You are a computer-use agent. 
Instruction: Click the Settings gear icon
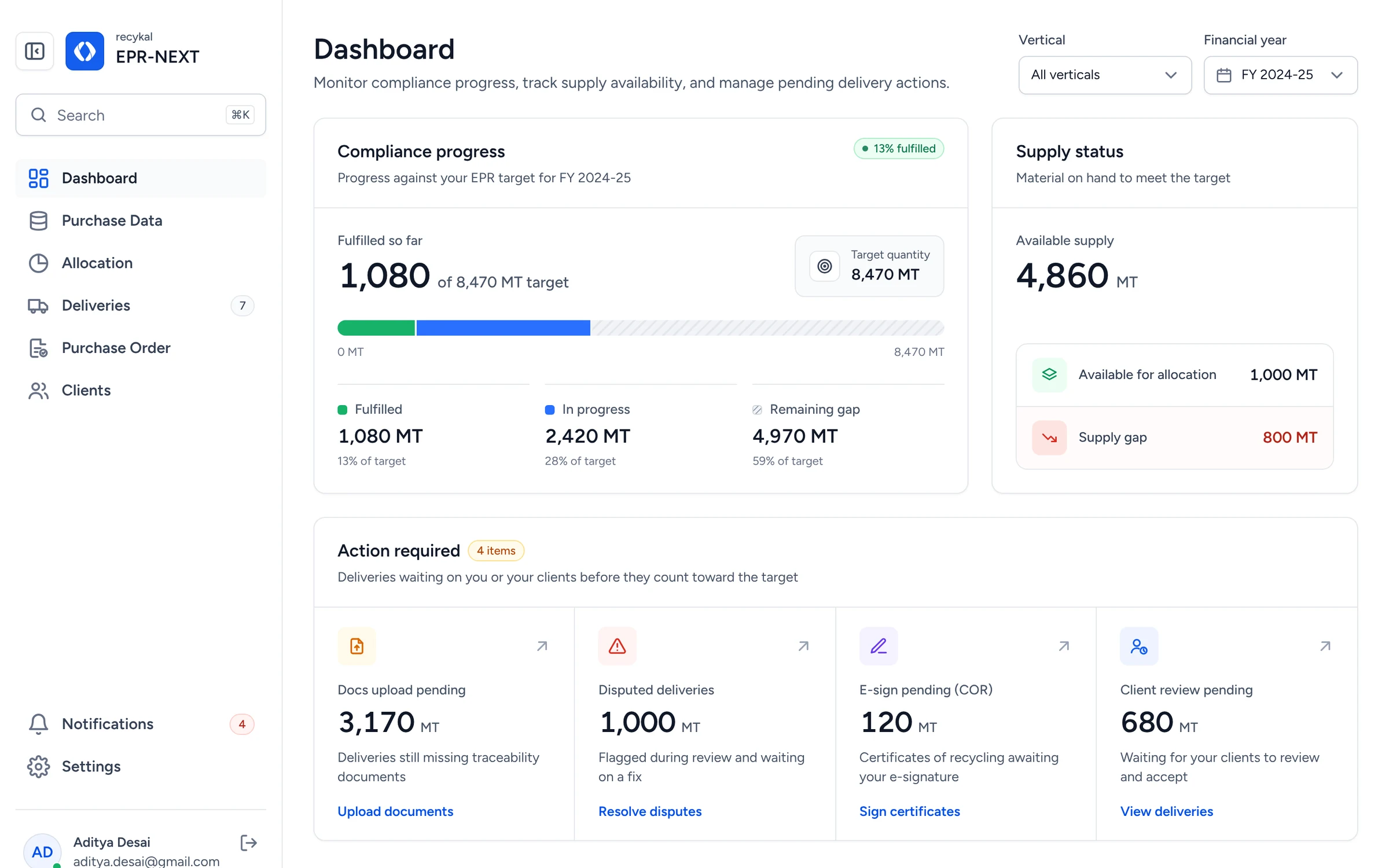(x=38, y=766)
